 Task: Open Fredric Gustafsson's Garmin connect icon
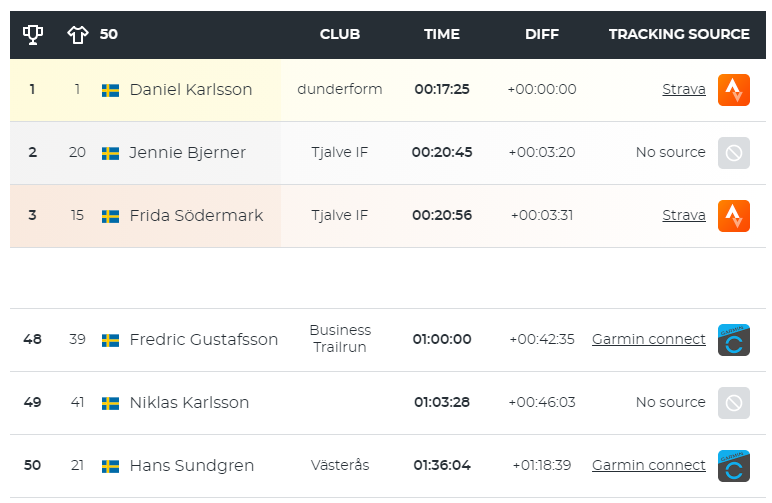point(734,340)
